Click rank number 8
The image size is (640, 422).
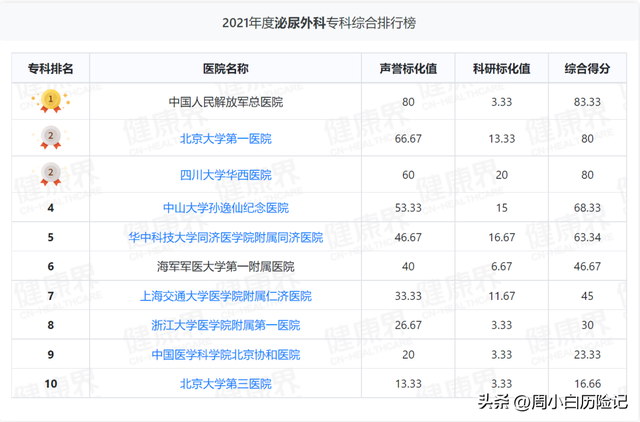pos(51,326)
